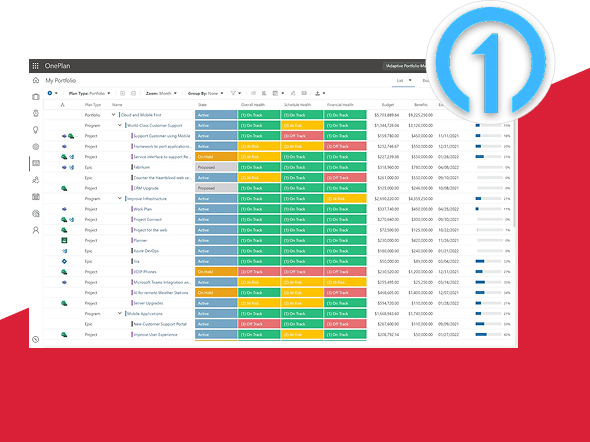The height and width of the screenshot is (442, 590).
Task: Open the lightbulb ideas icon in sidebar
Action: click(x=36, y=130)
